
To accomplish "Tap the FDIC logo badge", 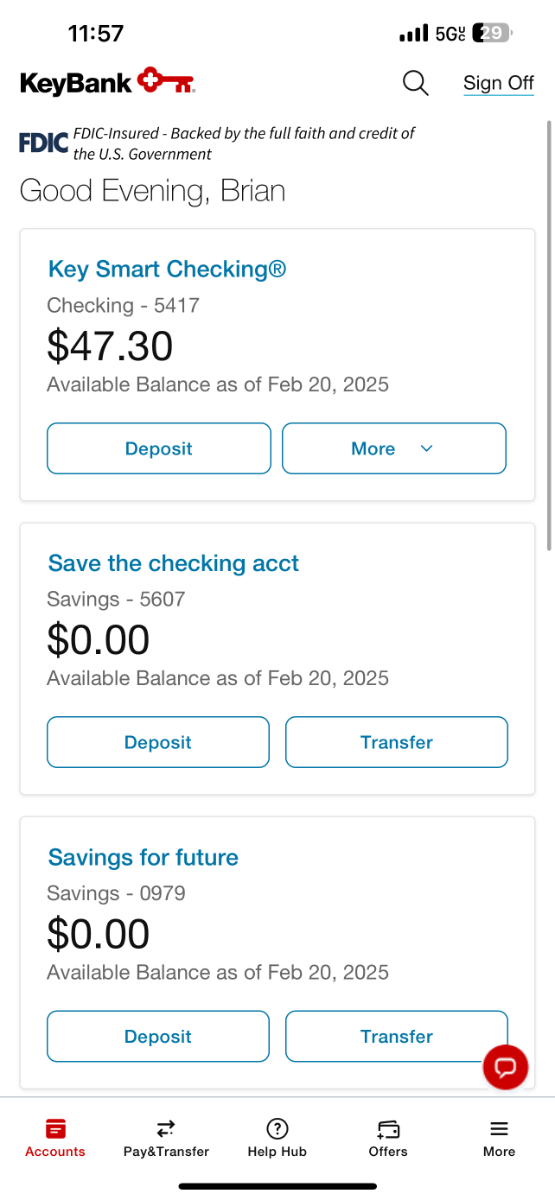I will pyautogui.click(x=44, y=143).
